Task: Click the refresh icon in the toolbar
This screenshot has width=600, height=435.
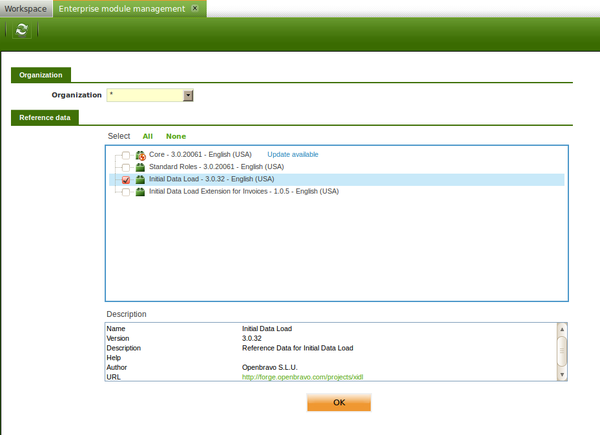Action: 22,31
